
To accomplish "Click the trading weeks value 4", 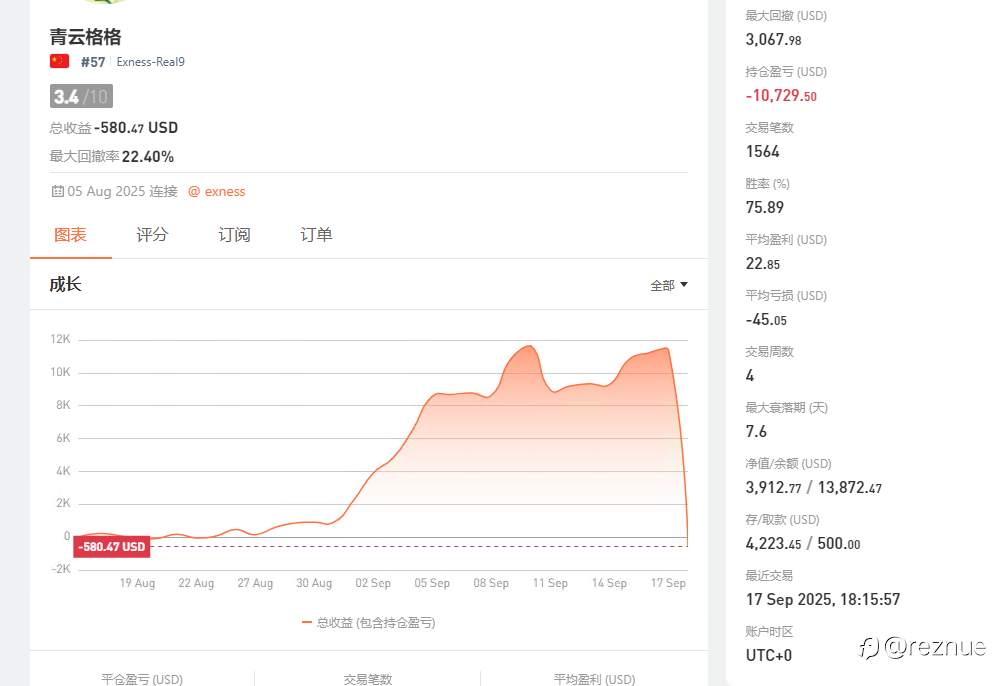I will click(750, 375).
